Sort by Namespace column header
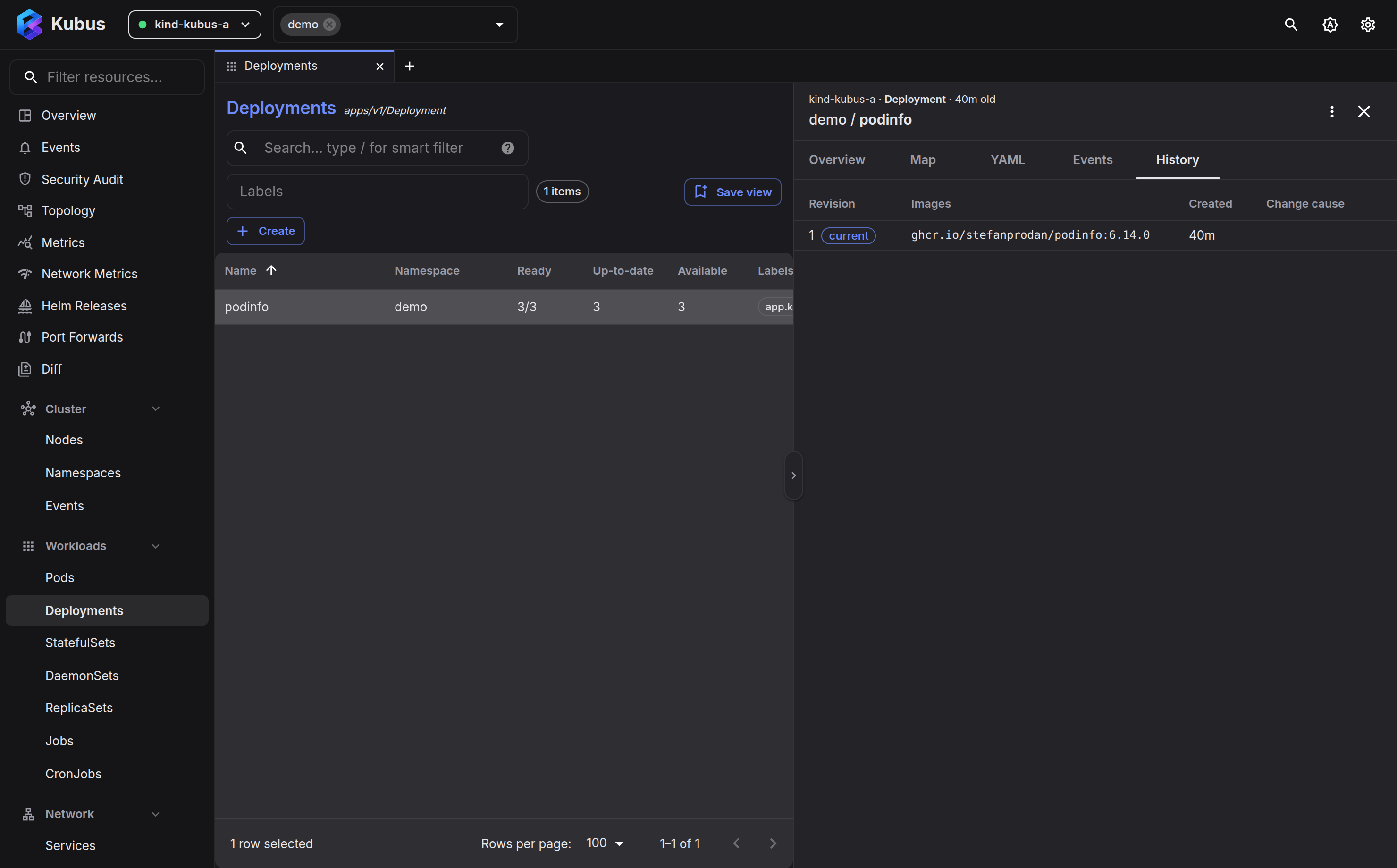 [427, 270]
